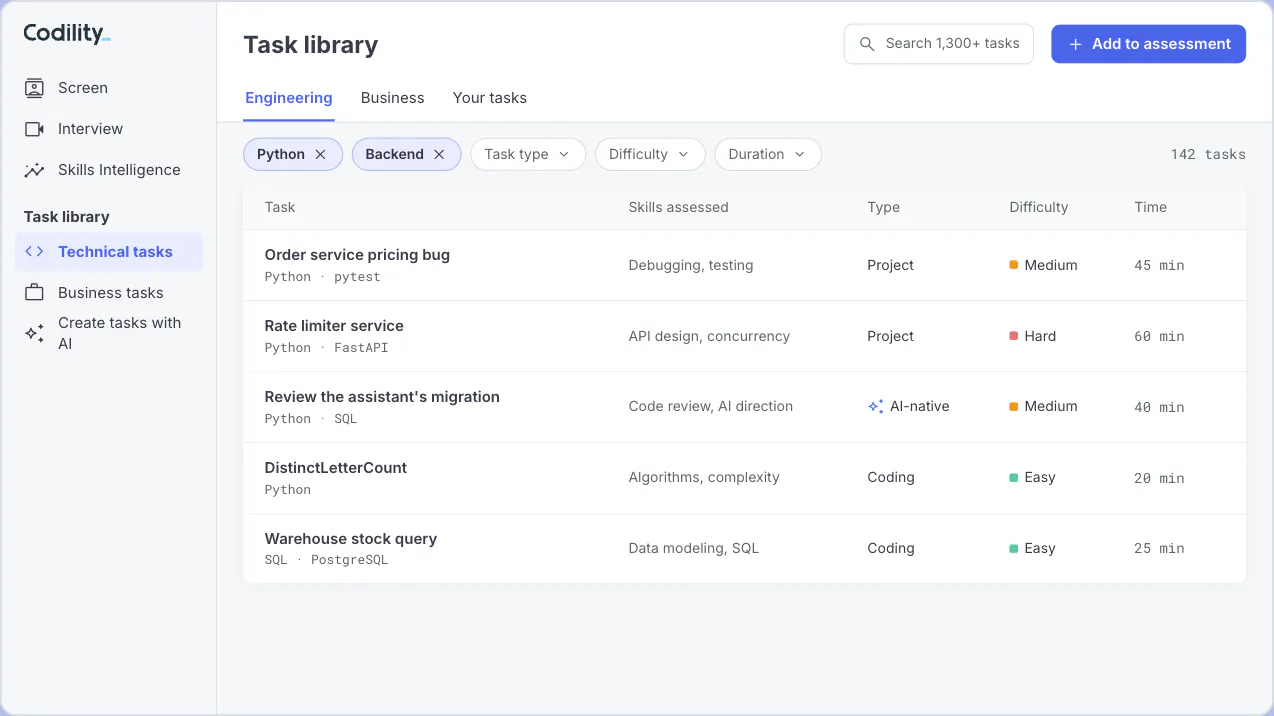Click the Task column header
This screenshot has width=1274, height=716.
280,207
